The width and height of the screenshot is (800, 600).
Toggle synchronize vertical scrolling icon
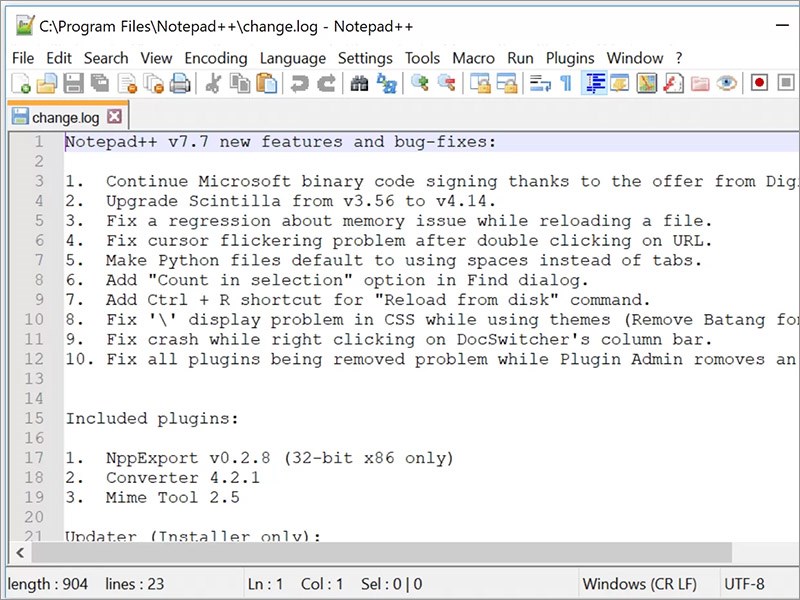pyautogui.click(x=480, y=83)
